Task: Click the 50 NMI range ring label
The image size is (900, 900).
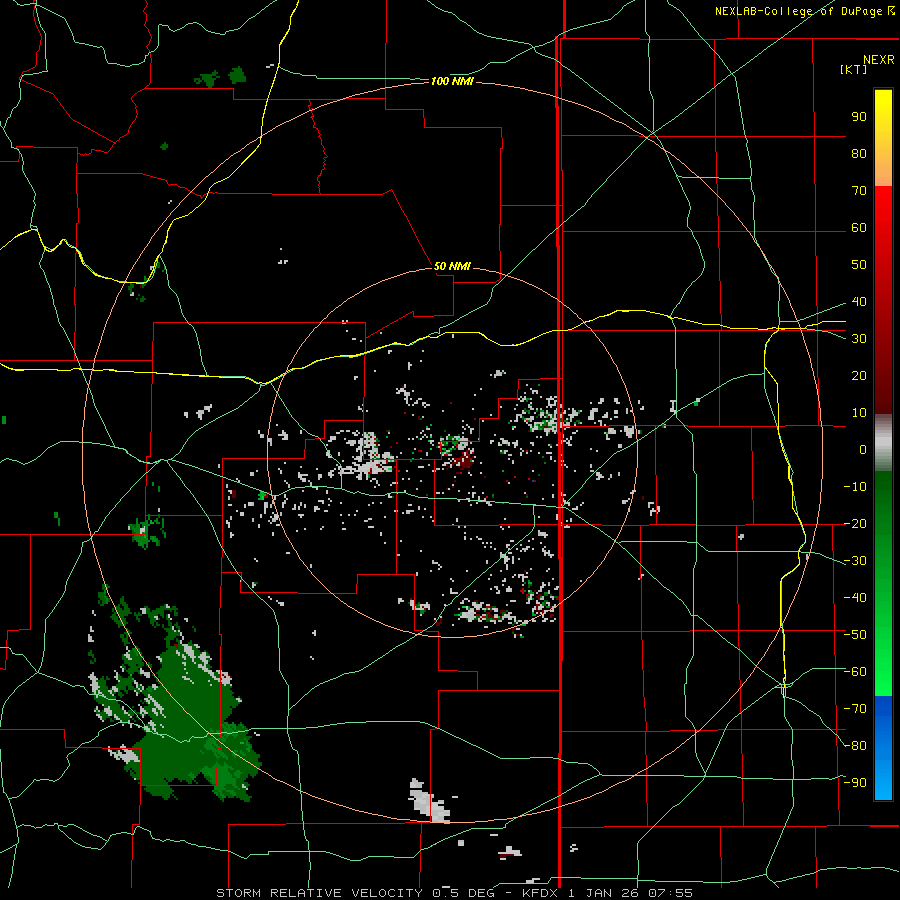Action: coord(452,266)
